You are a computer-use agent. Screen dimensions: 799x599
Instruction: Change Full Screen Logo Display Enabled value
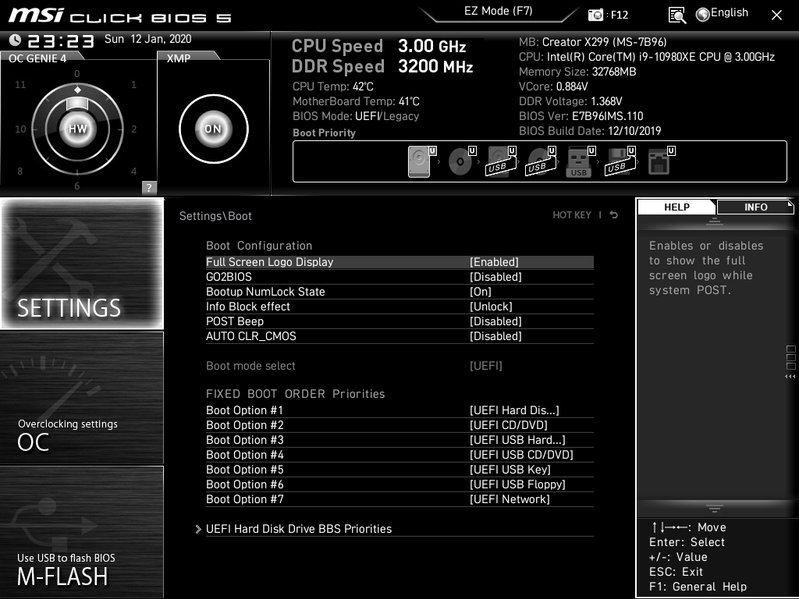point(494,262)
